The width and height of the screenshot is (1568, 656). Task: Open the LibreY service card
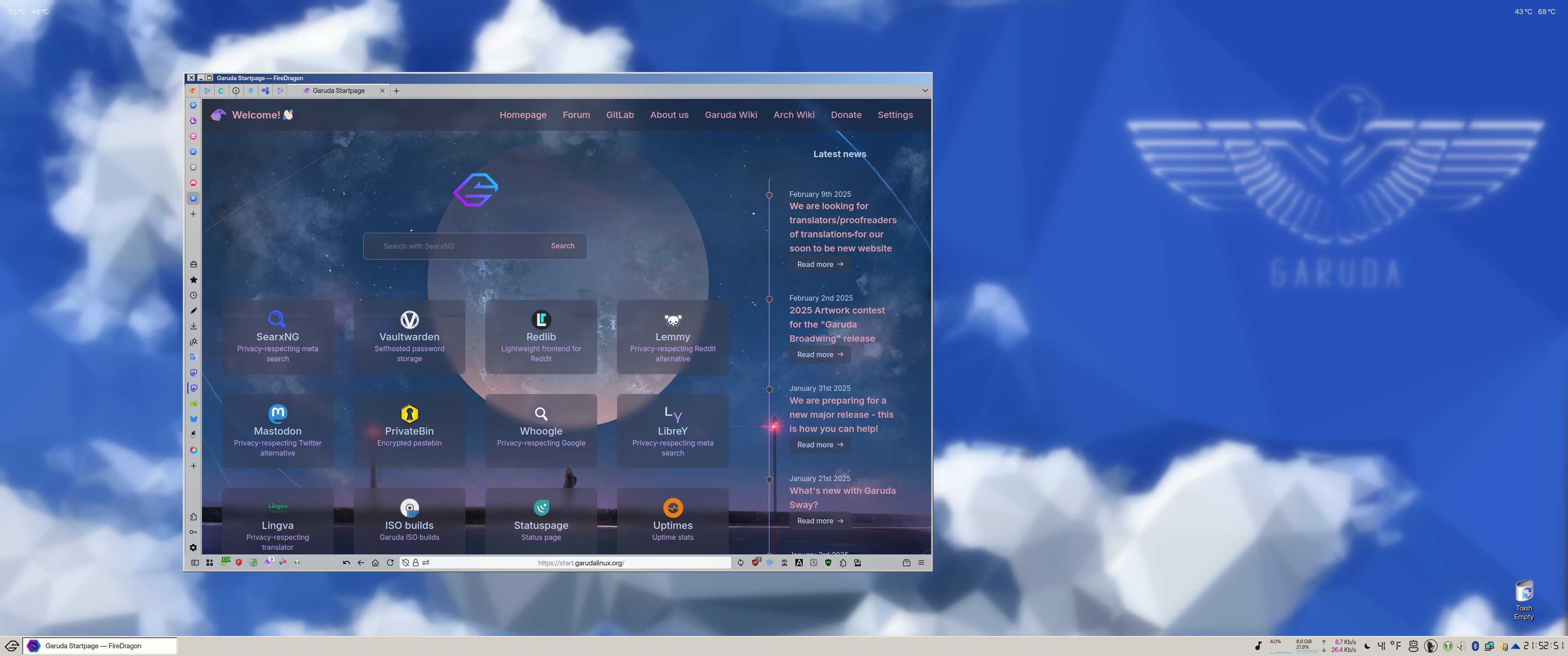673,431
